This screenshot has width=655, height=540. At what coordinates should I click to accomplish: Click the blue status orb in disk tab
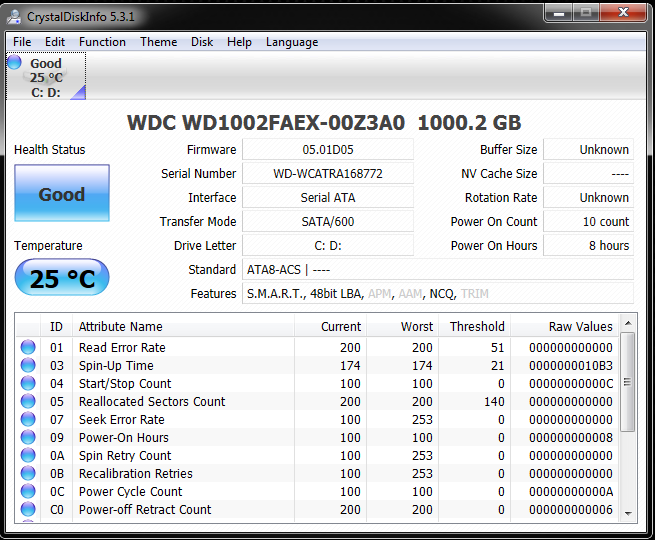tap(14, 62)
